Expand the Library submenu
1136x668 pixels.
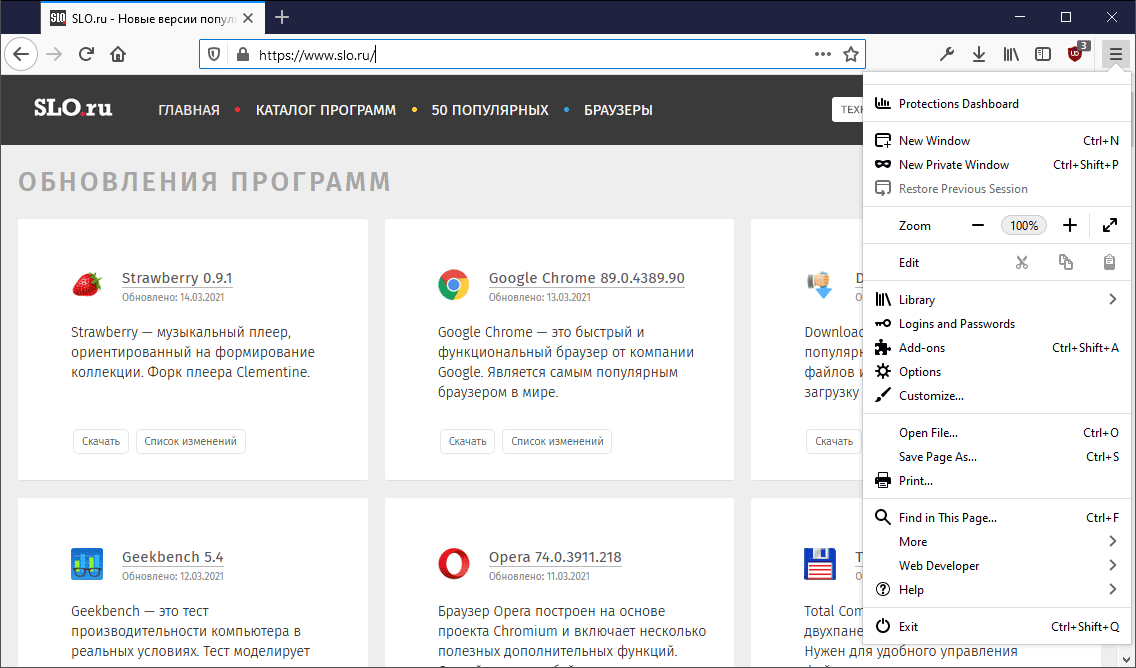pos(996,299)
